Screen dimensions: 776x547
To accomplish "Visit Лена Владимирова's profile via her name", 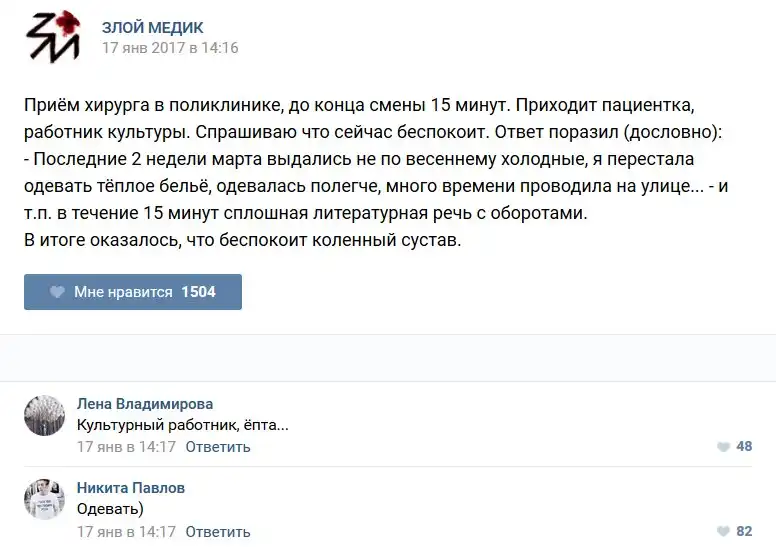I will click(145, 404).
